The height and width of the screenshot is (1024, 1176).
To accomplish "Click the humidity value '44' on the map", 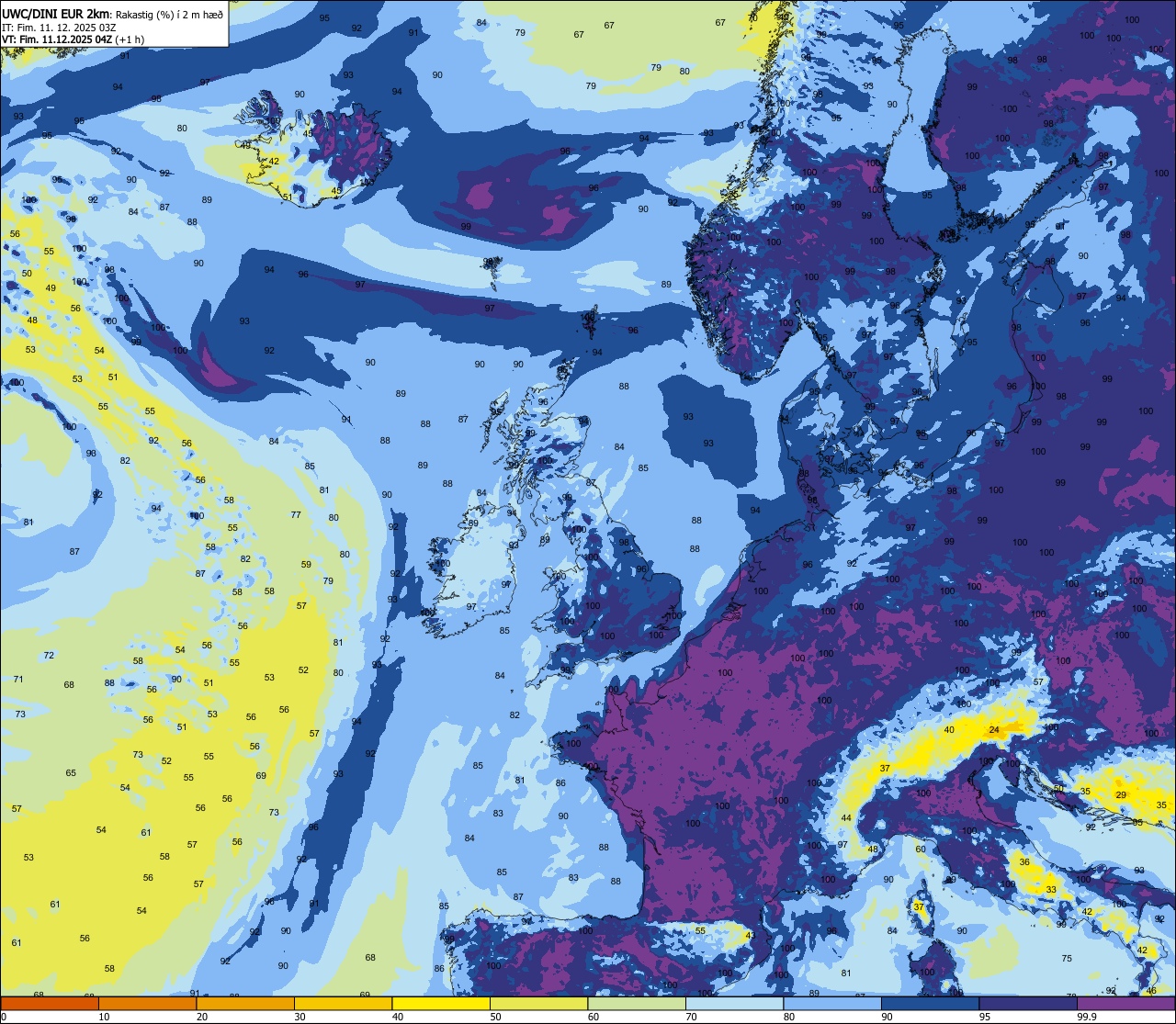I will (x=846, y=817).
